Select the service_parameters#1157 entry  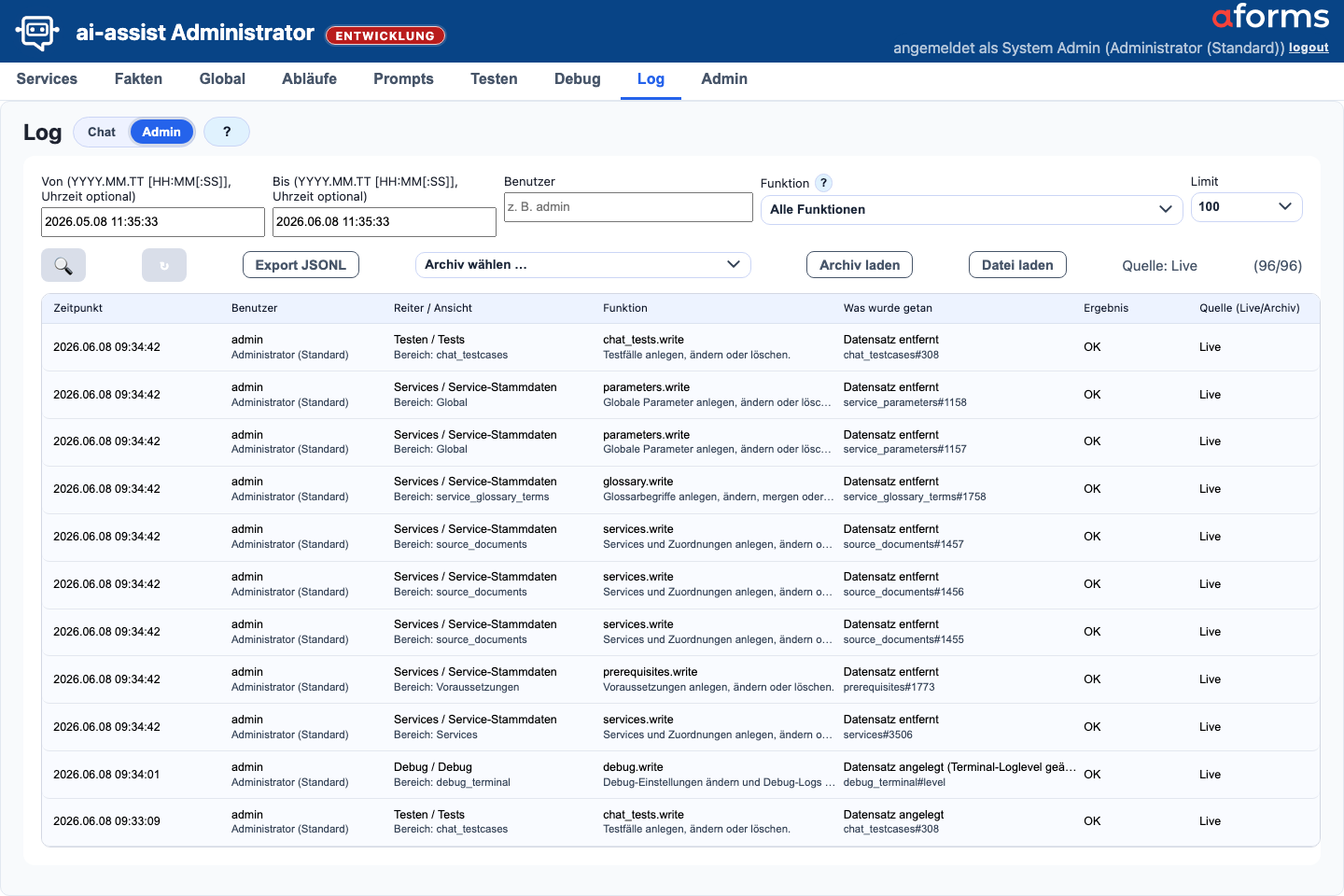coord(680,441)
